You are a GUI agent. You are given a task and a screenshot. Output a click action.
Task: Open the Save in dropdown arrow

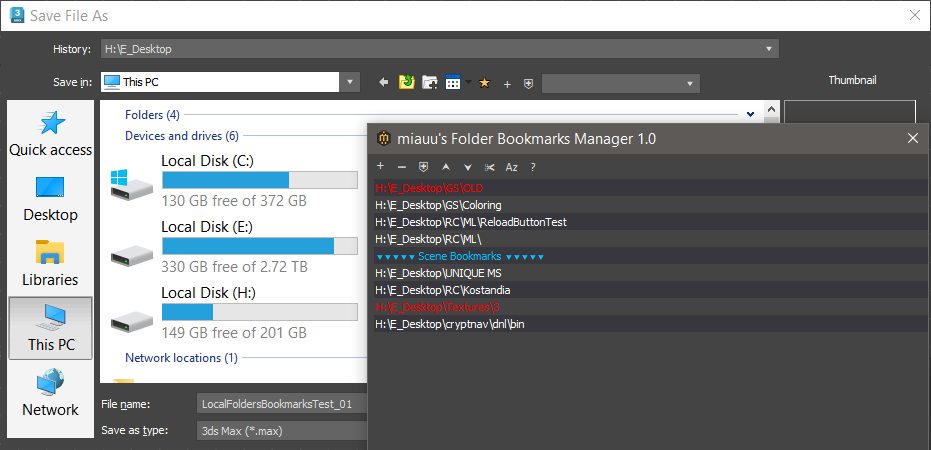[x=349, y=82]
